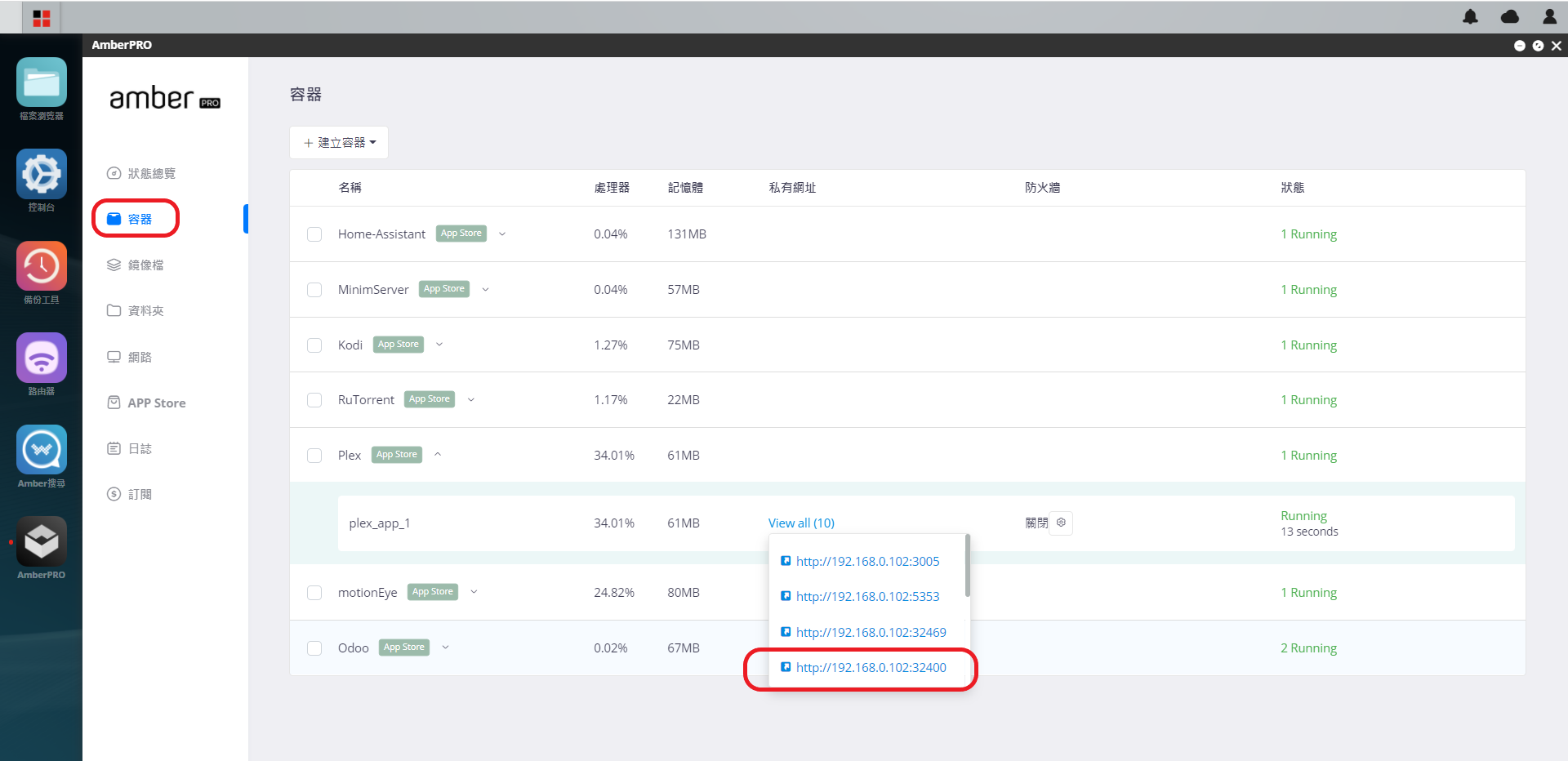Open the user account icon
The width and height of the screenshot is (1568, 761).
(1549, 17)
